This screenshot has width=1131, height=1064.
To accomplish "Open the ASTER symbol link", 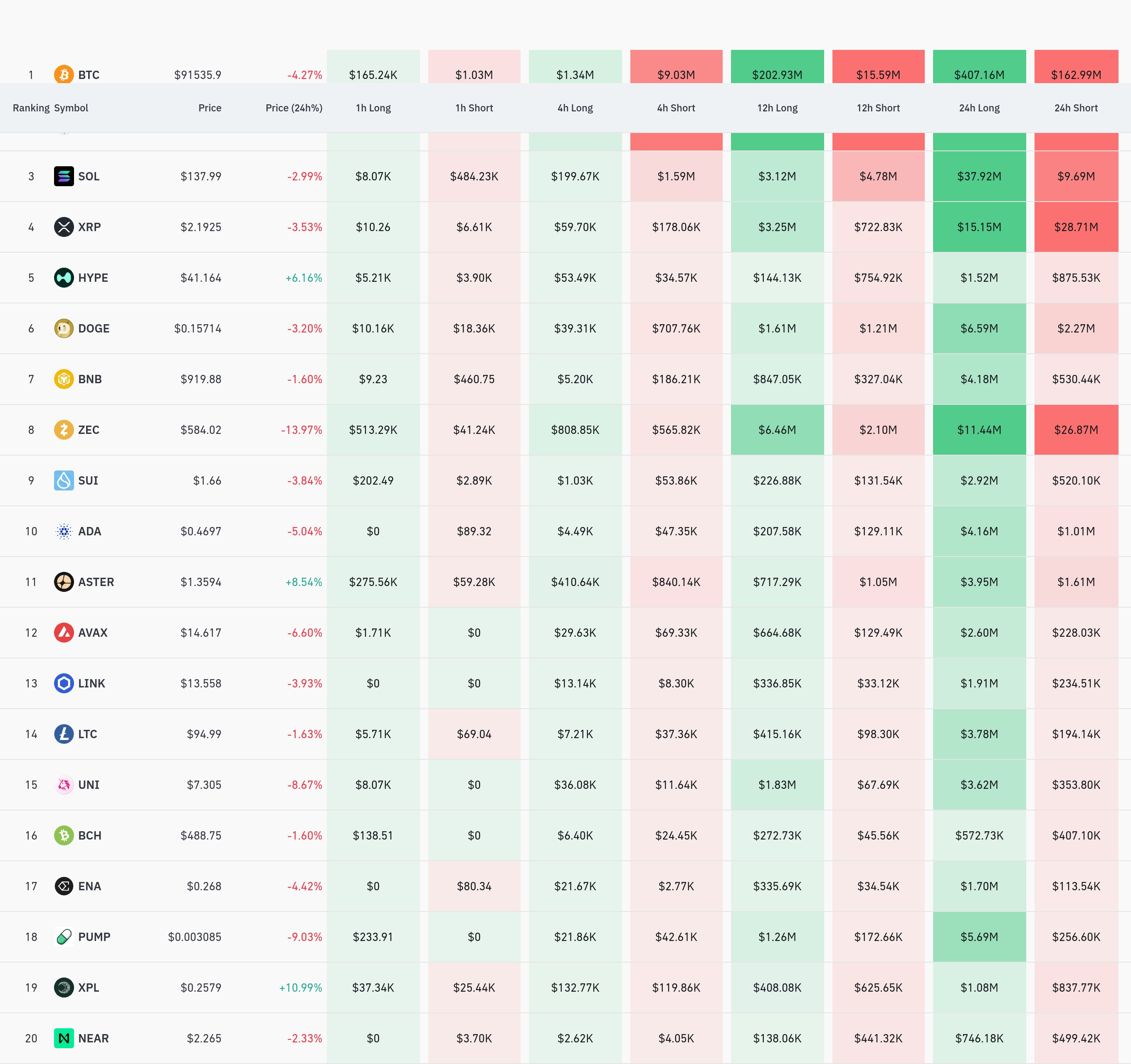I will click(x=96, y=582).
